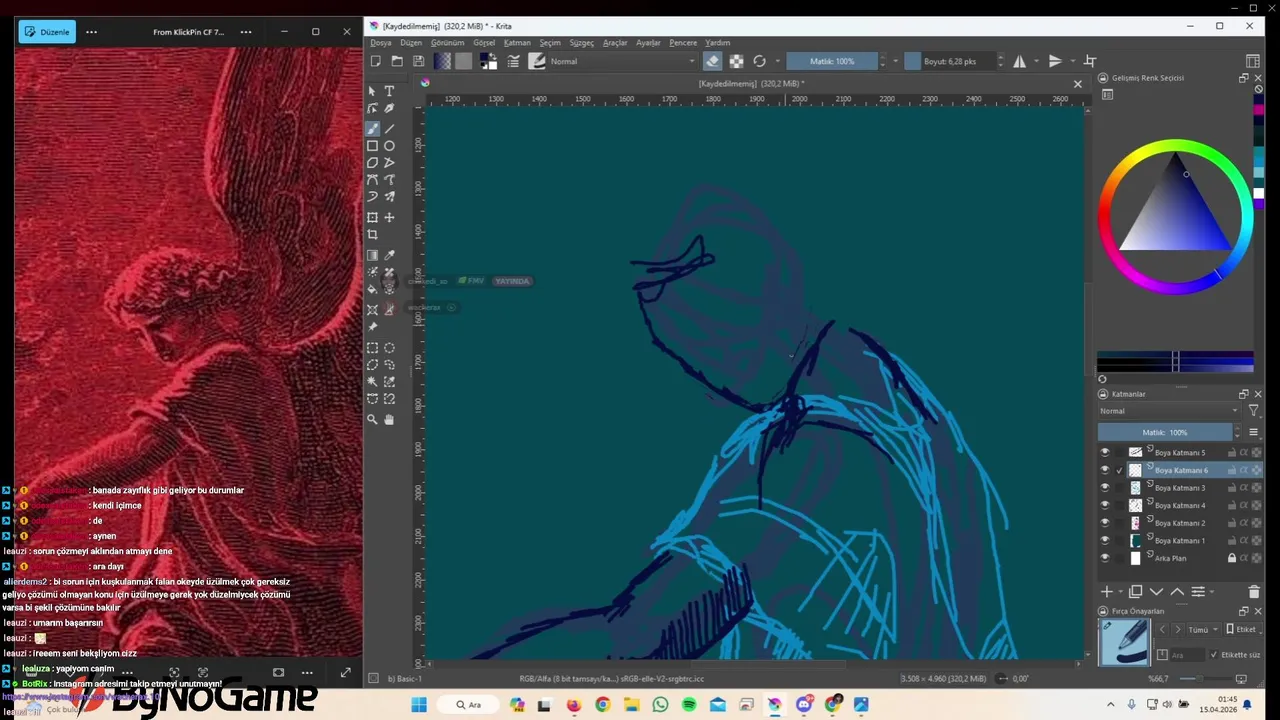Hide Boya Katmanı 3 layer eye
Image resolution: width=1280 pixels, height=720 pixels.
tap(1105, 488)
